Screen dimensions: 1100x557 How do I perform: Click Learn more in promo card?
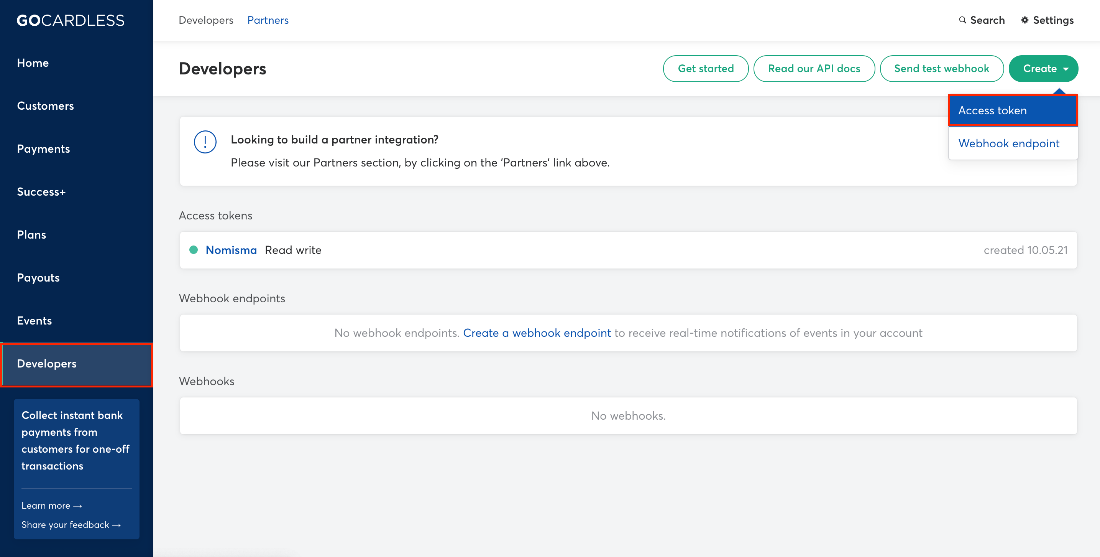(51, 506)
